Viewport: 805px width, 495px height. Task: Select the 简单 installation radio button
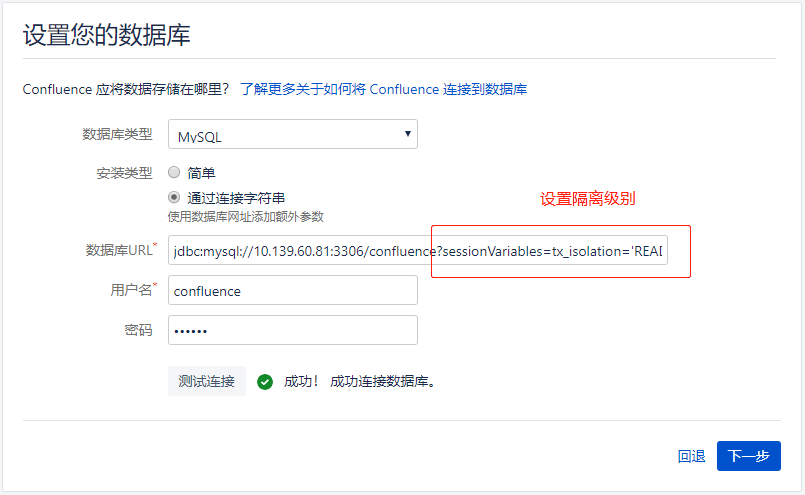click(x=174, y=172)
